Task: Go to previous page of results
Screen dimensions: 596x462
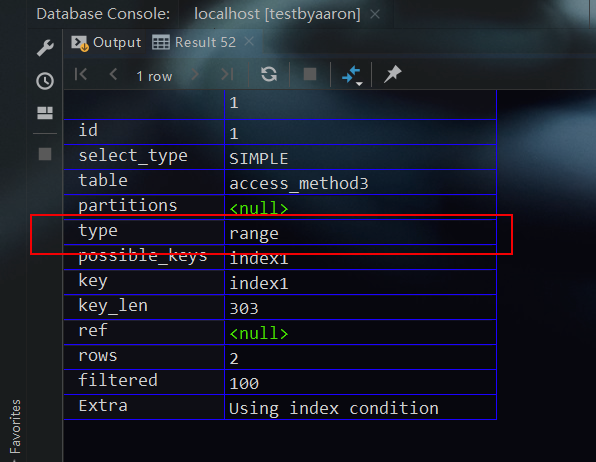Action: [113, 74]
